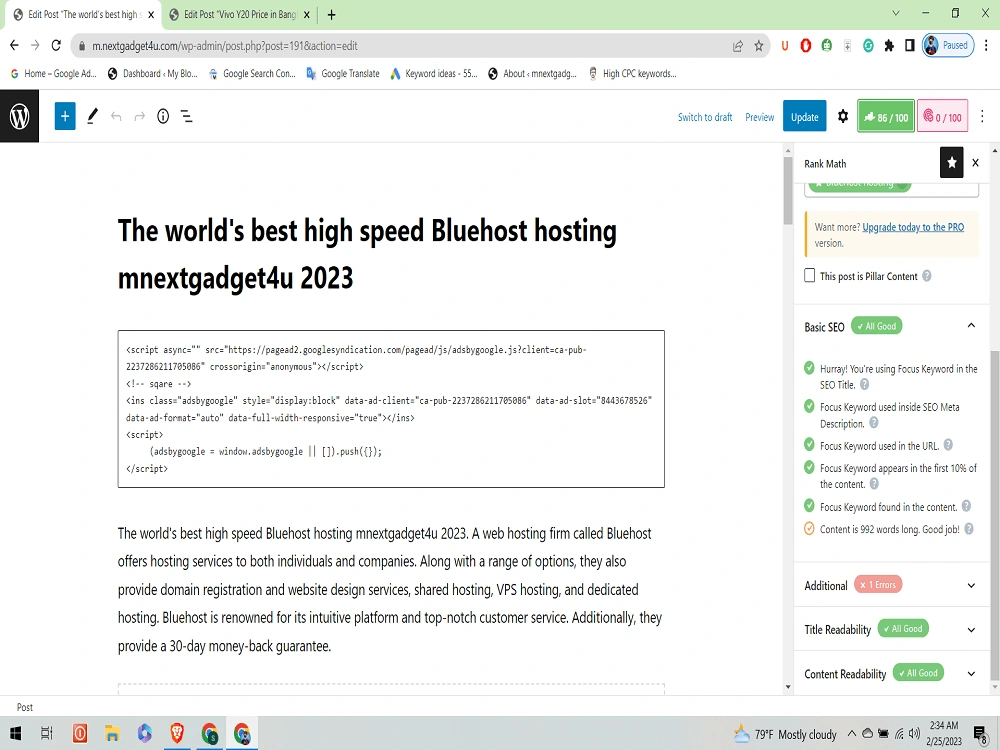
Task: Open tab search dropdown arrow
Action: coord(895,13)
